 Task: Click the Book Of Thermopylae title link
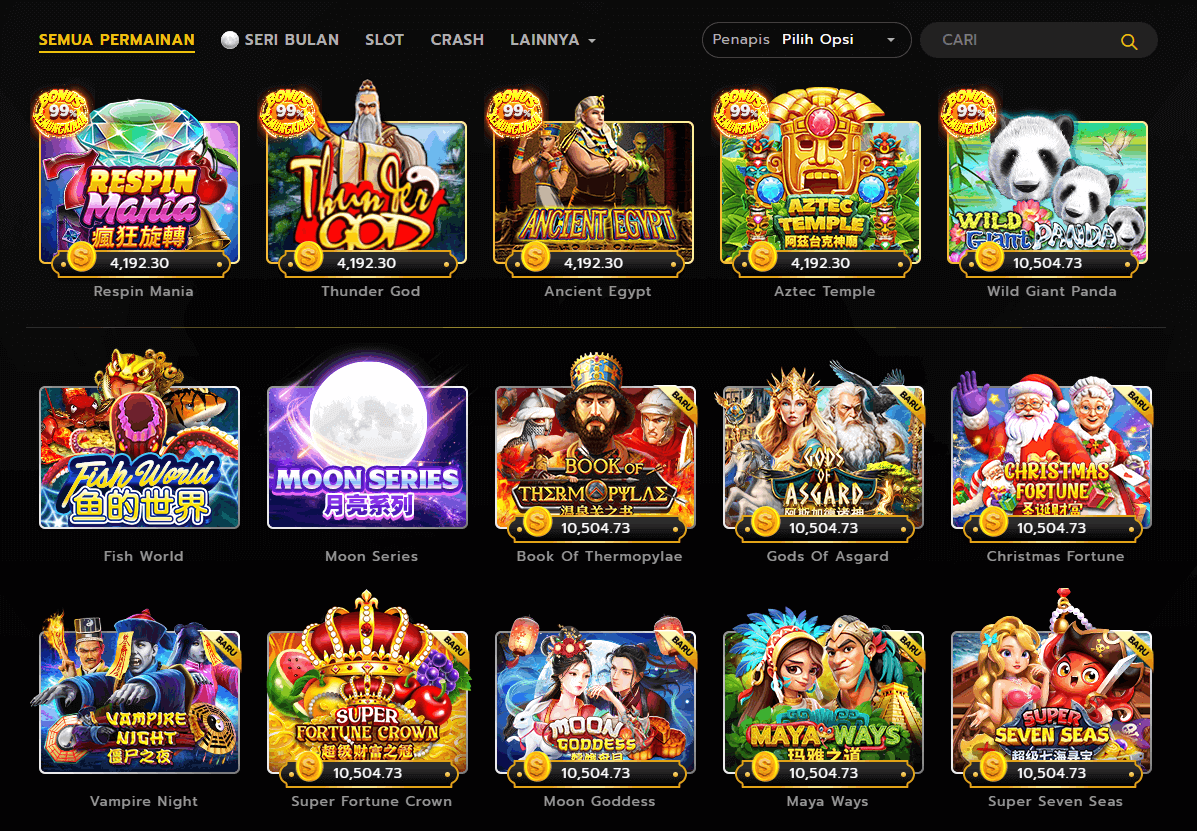[599, 556]
